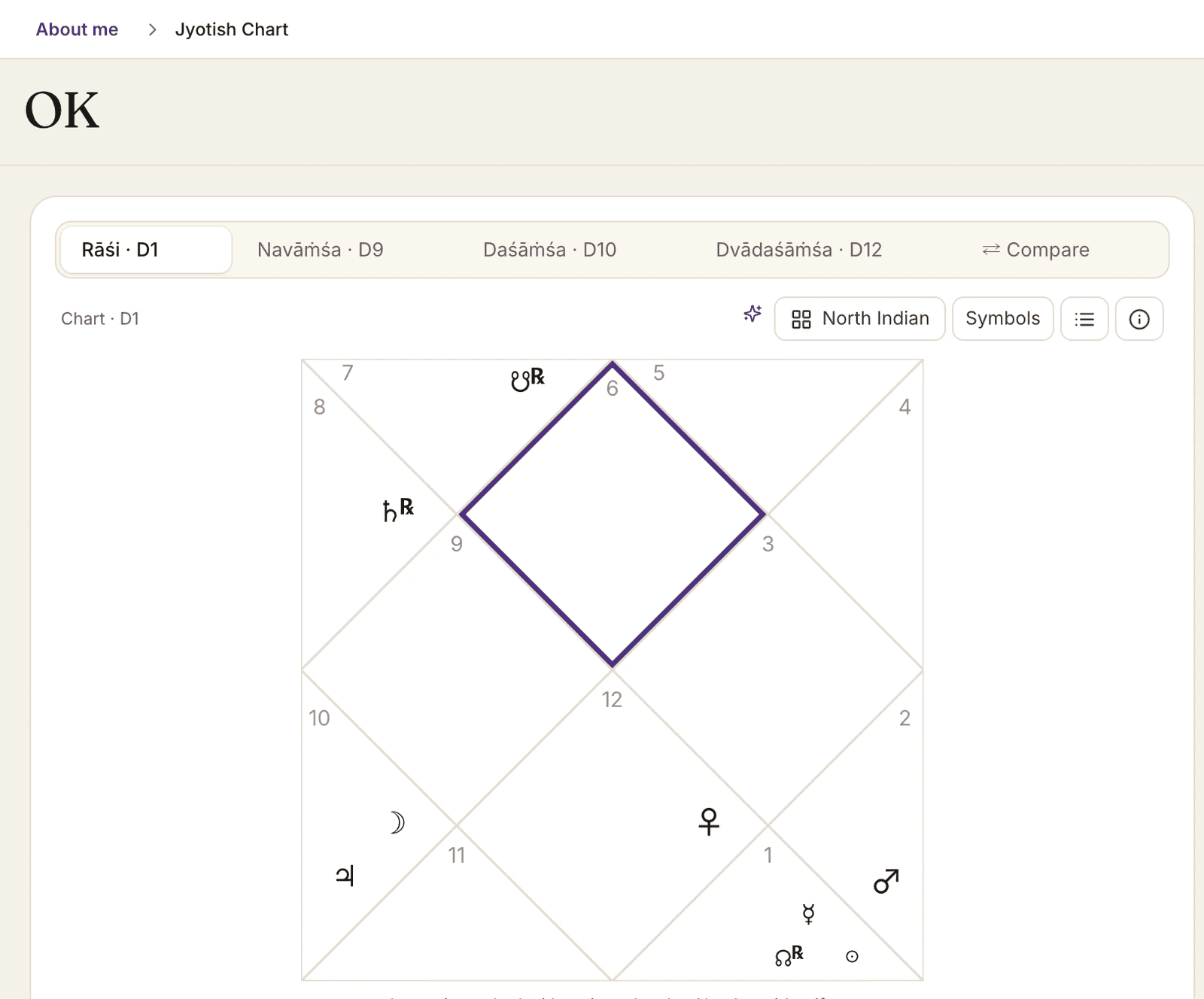Image resolution: width=1204 pixels, height=999 pixels.
Task: Click the Saturn retrograde symbol
Action: [x=398, y=510]
